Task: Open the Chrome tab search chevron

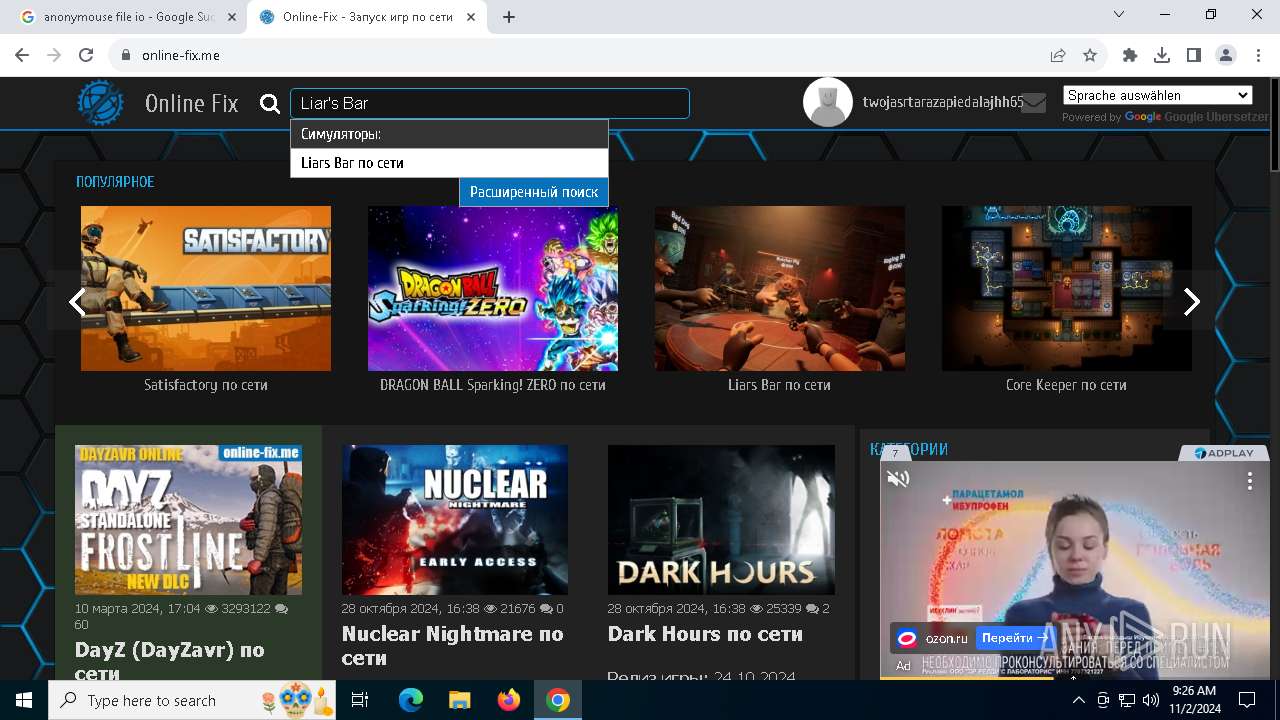Action: [1119, 14]
